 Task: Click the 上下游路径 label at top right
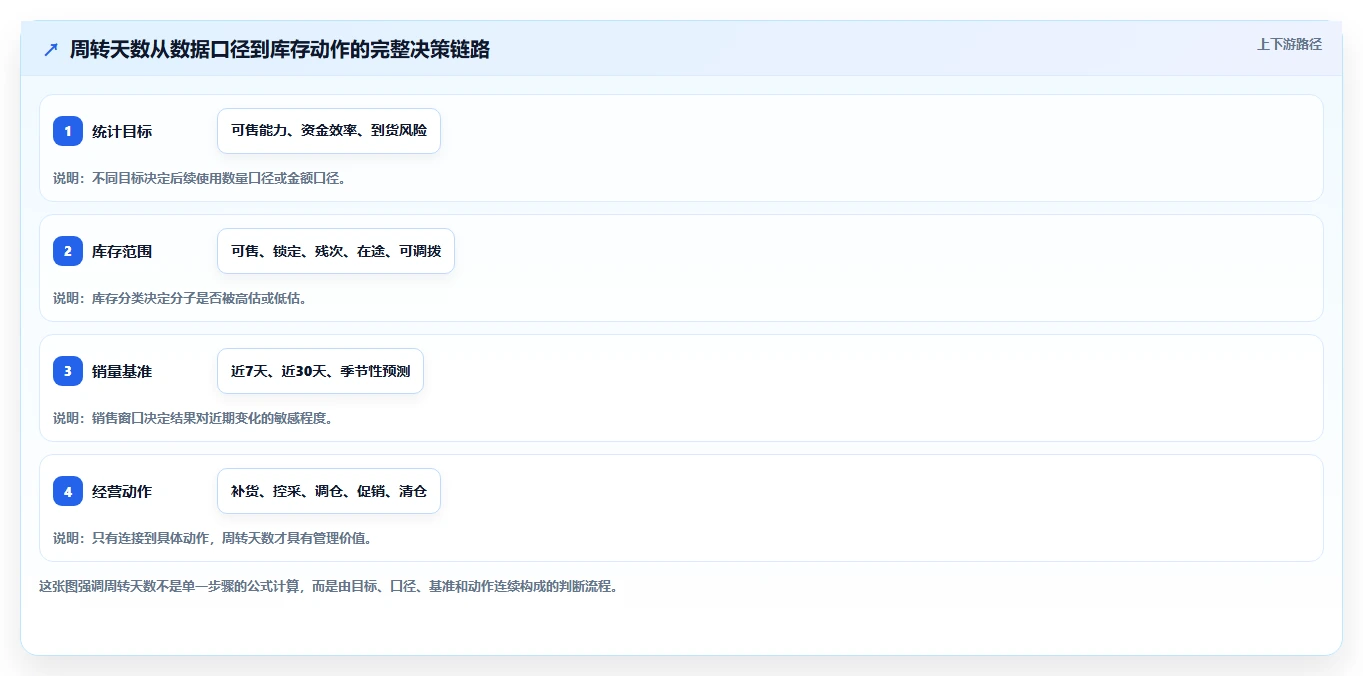coord(1289,44)
